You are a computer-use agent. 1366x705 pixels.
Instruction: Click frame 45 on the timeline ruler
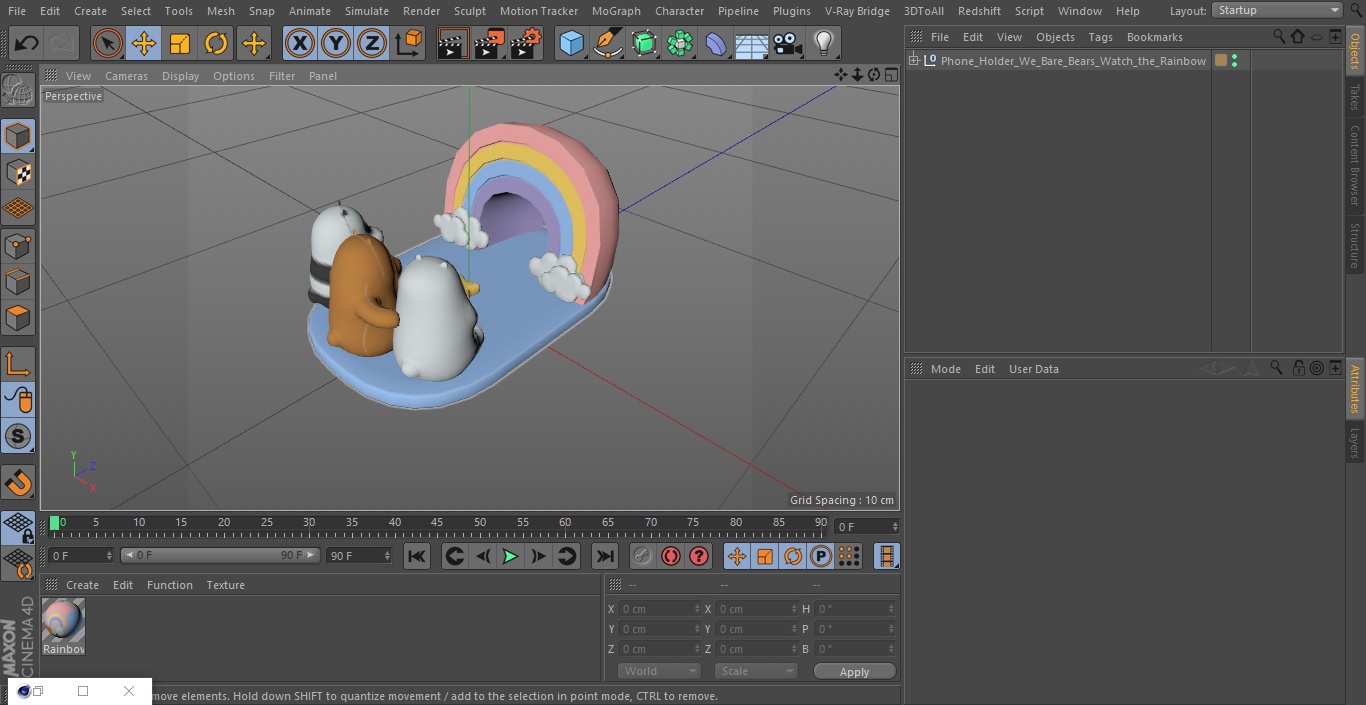coord(437,522)
